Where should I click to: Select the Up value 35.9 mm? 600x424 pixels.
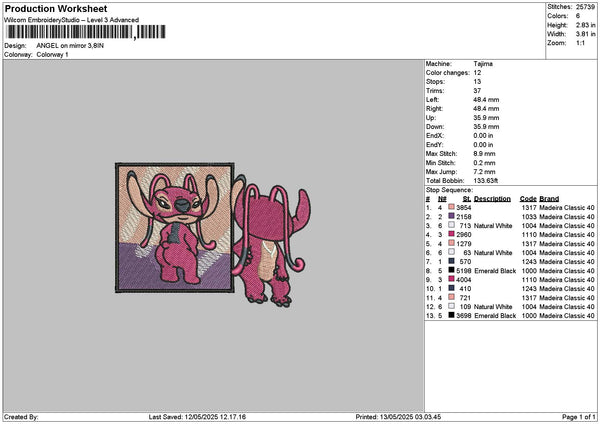pos(486,118)
